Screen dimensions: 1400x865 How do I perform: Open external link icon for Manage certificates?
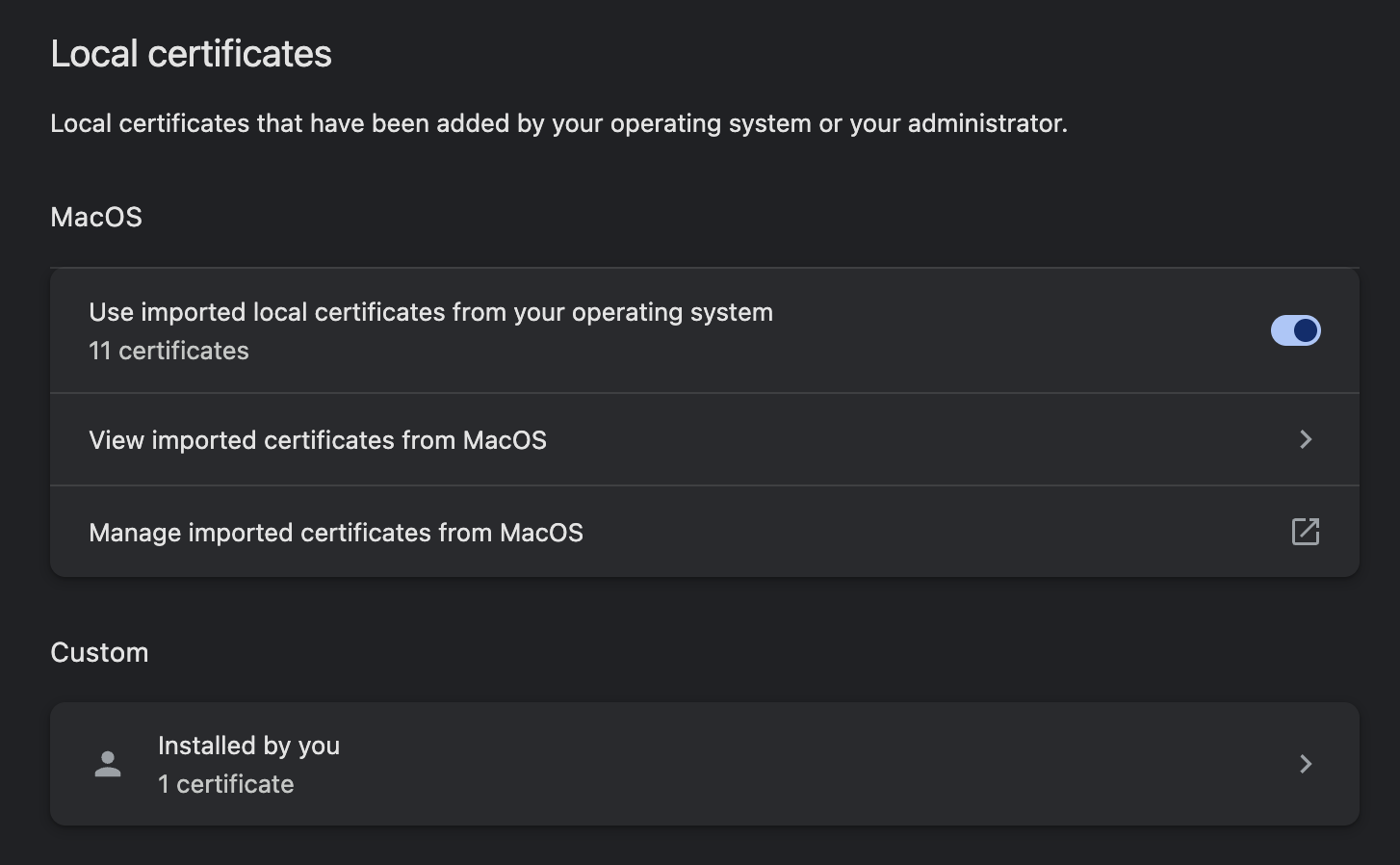click(x=1305, y=532)
